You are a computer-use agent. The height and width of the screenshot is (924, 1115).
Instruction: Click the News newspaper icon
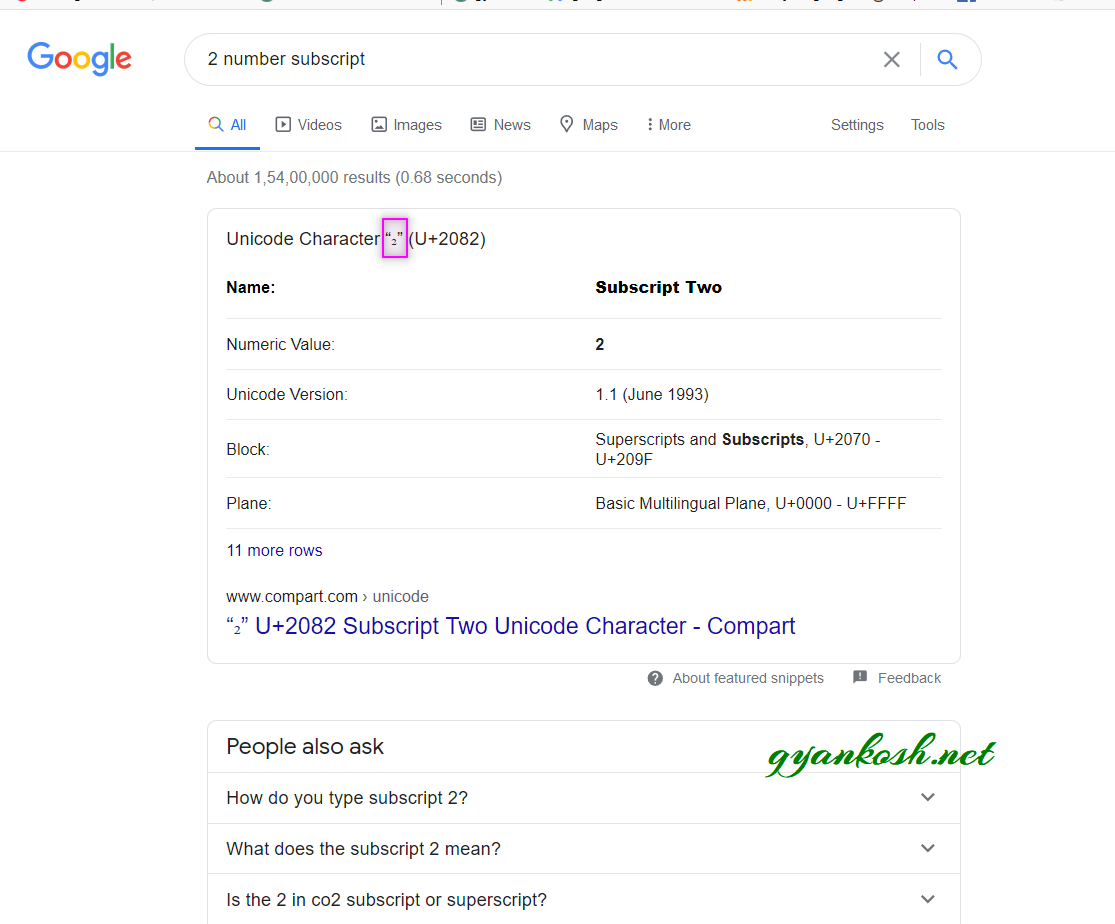pyautogui.click(x=478, y=124)
